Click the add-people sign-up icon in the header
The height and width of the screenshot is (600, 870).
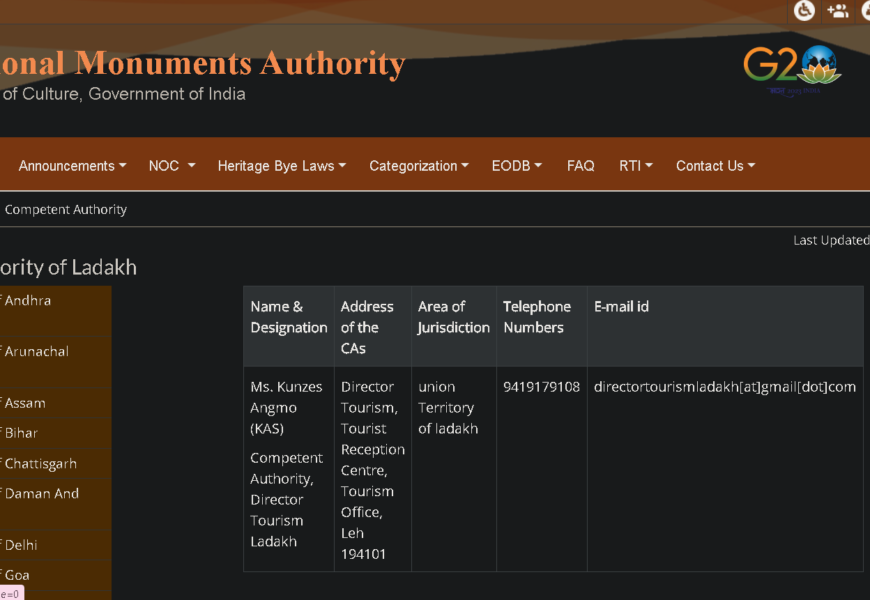[x=838, y=11]
